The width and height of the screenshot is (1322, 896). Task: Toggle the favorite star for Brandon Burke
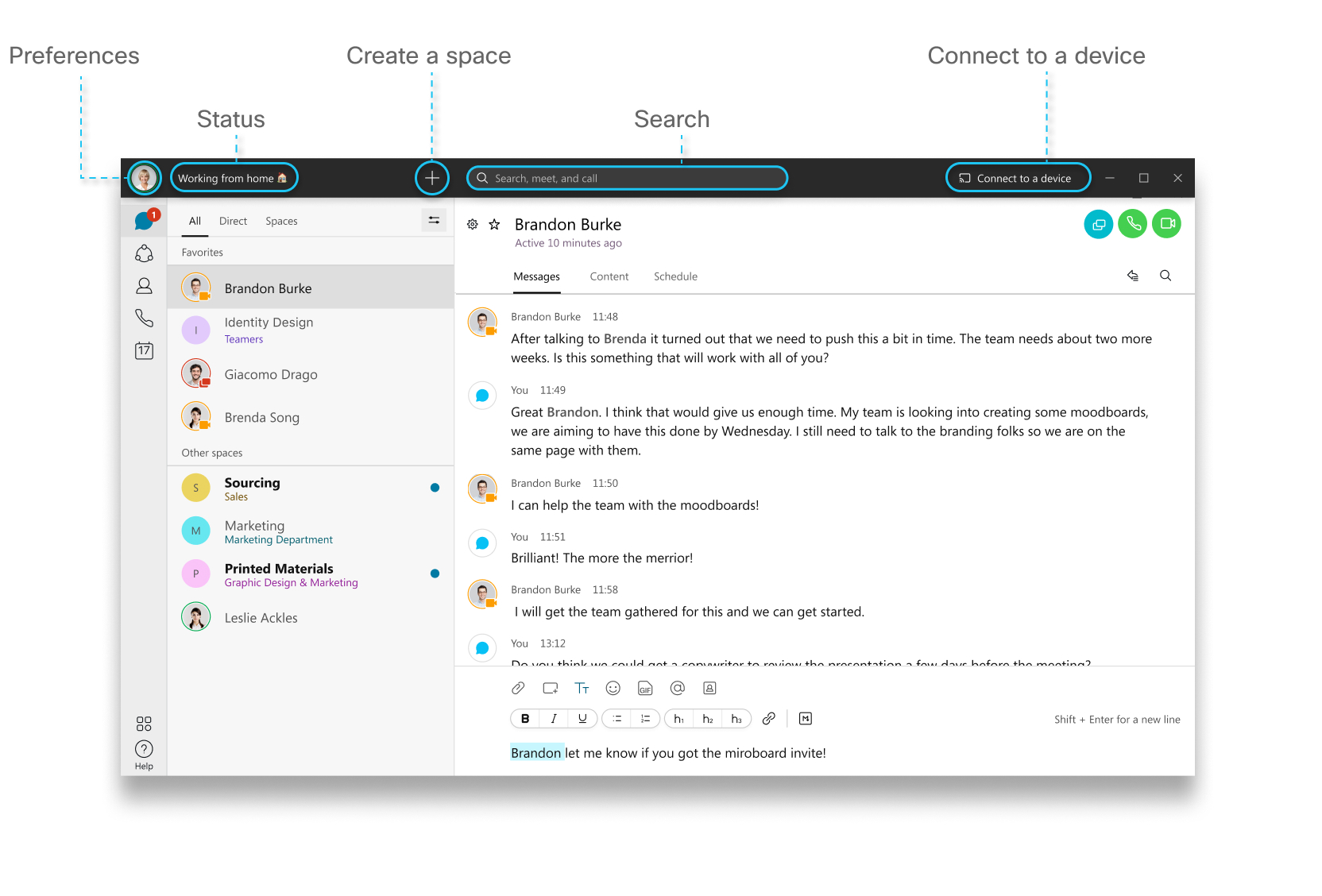click(x=494, y=225)
